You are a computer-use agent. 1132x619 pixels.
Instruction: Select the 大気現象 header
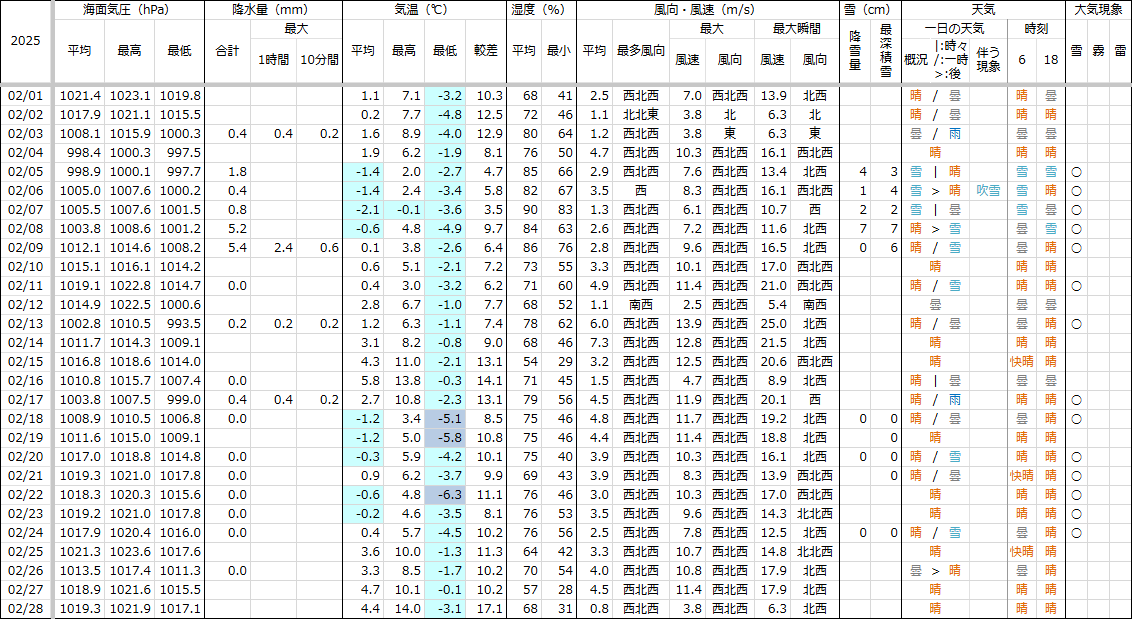pyautogui.click(x=1098, y=10)
